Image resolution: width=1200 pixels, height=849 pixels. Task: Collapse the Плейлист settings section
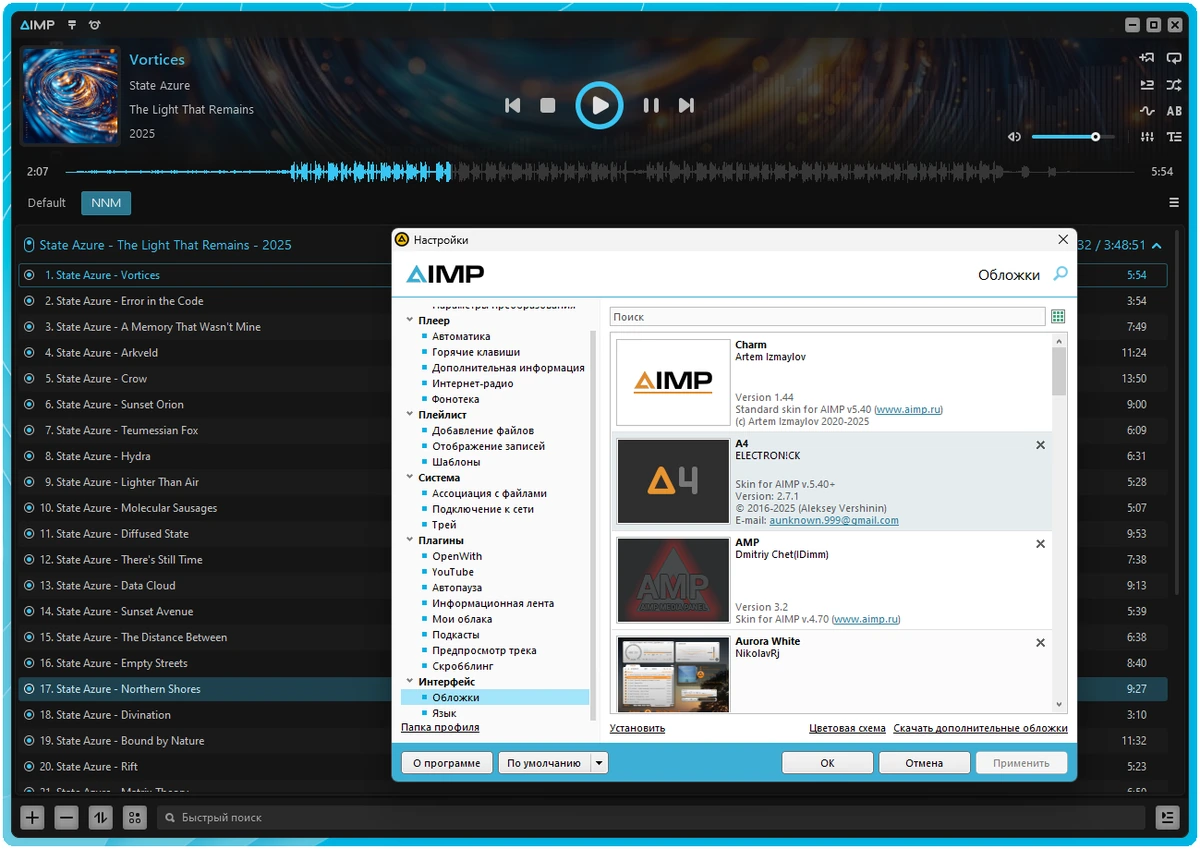pyautogui.click(x=410, y=415)
